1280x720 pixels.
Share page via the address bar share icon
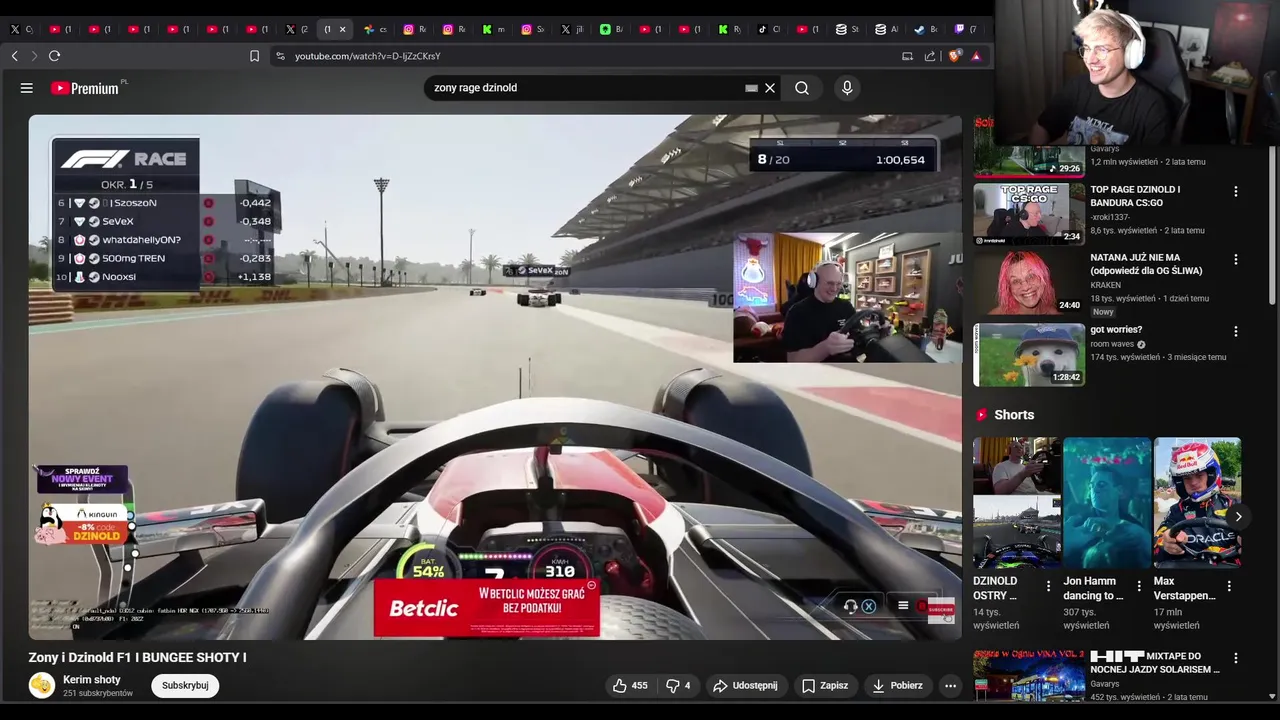pyautogui.click(x=931, y=56)
